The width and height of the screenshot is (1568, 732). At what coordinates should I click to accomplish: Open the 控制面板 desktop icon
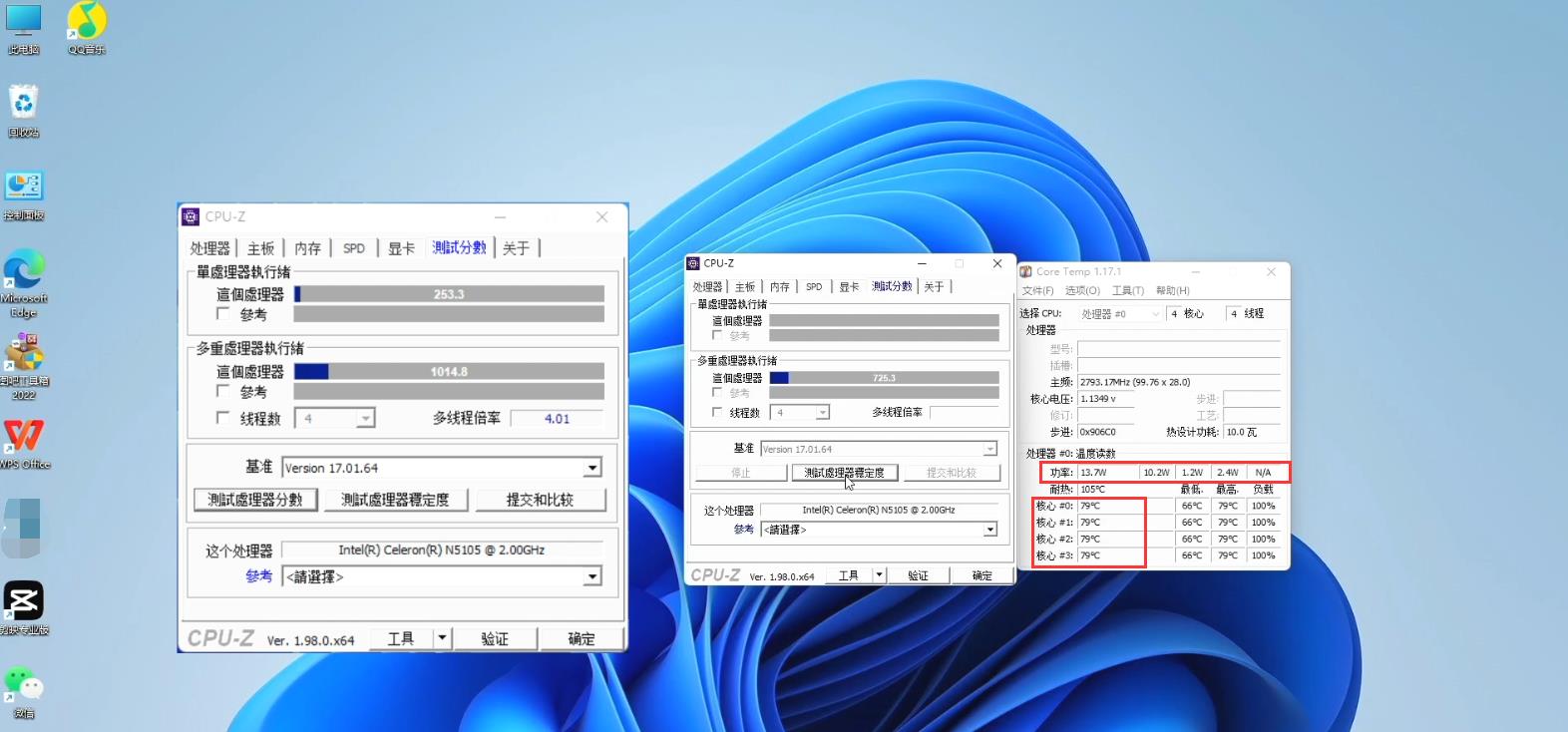pos(23,194)
